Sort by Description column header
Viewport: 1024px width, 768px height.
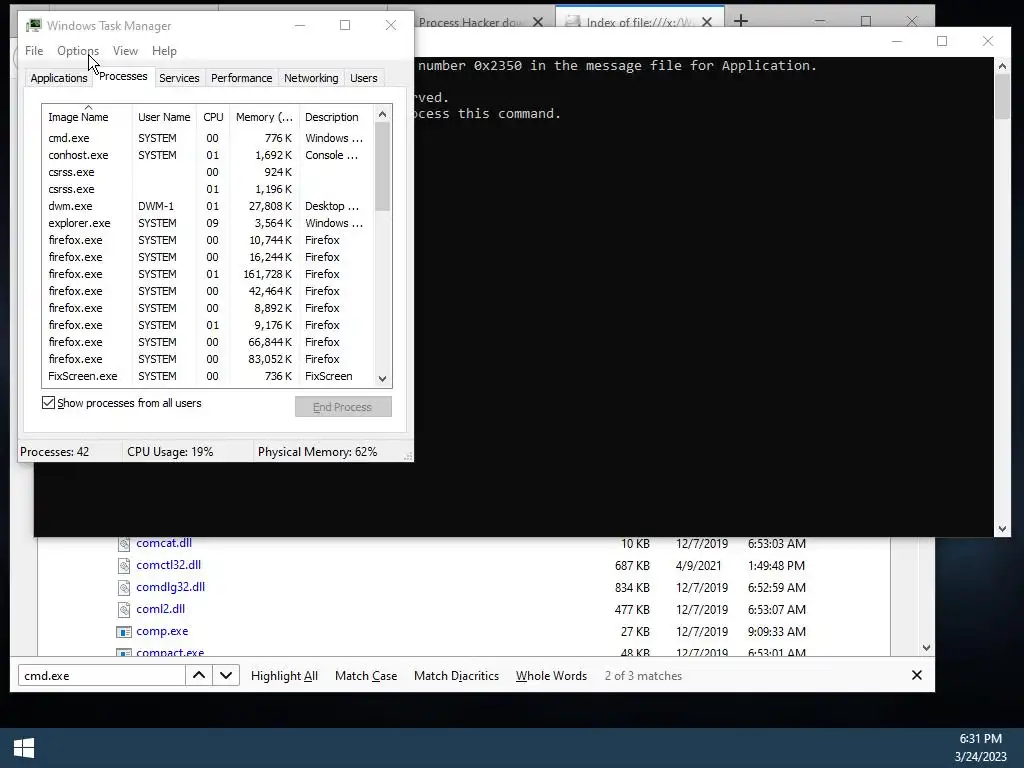click(x=336, y=117)
